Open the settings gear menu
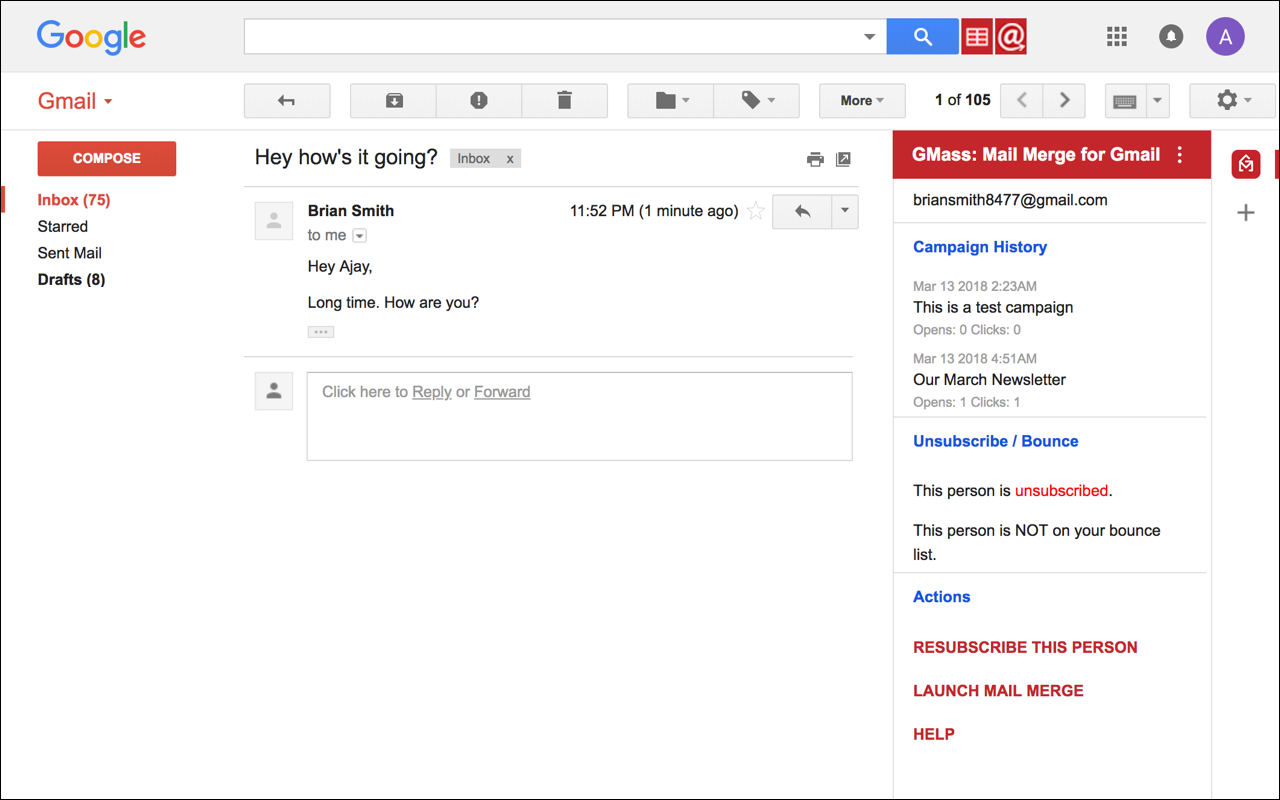Viewport: 1280px width, 800px height. [1232, 100]
